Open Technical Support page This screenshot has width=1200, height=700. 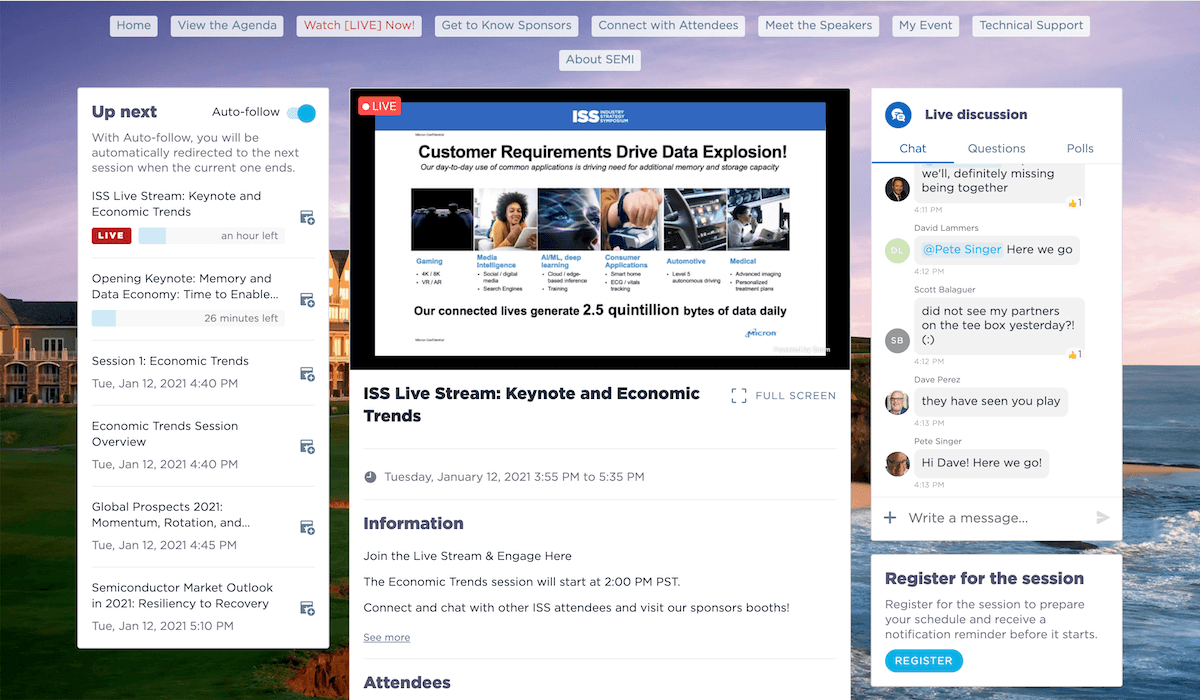point(1031,26)
